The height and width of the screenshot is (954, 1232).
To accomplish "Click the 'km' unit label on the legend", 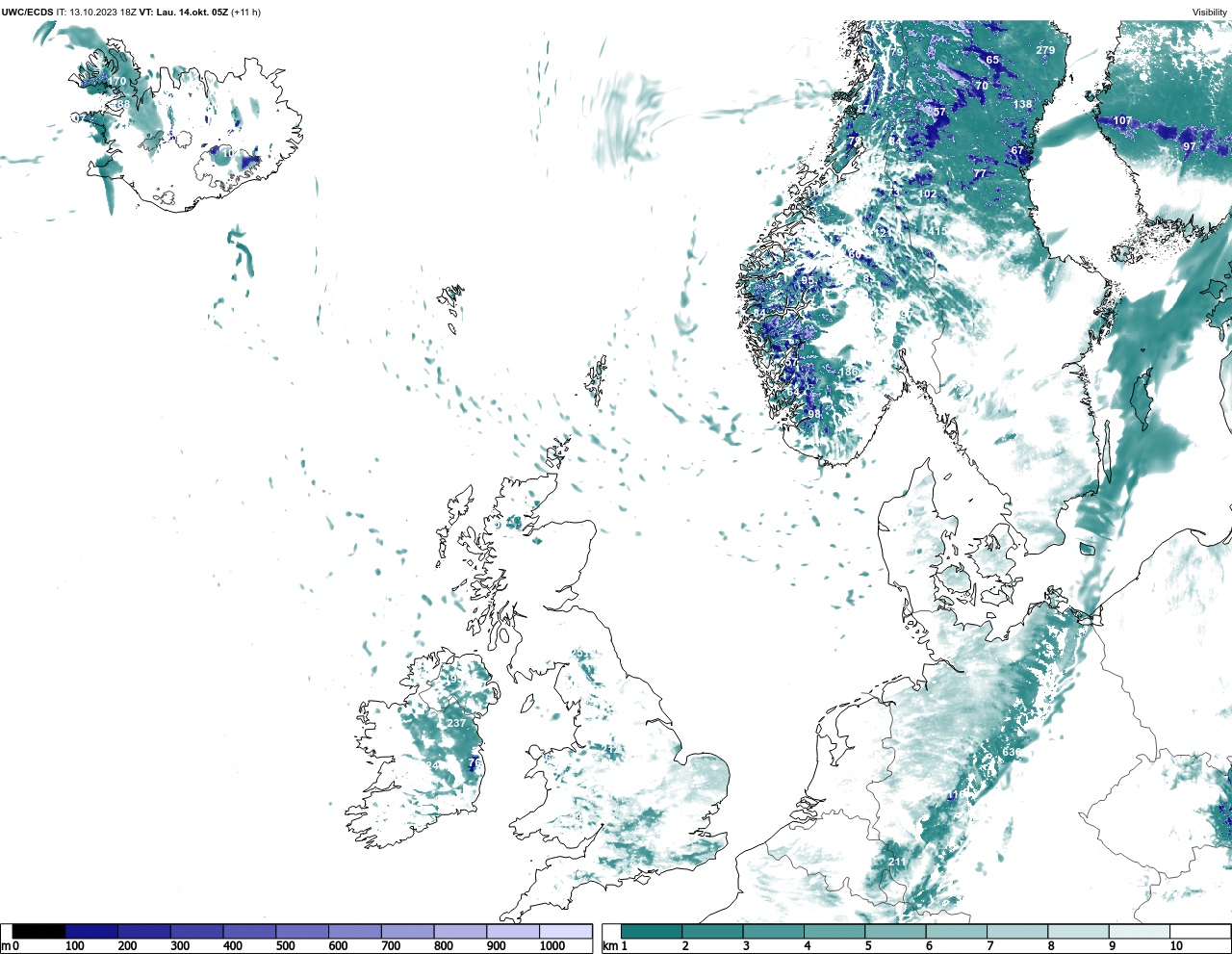I will (609, 946).
